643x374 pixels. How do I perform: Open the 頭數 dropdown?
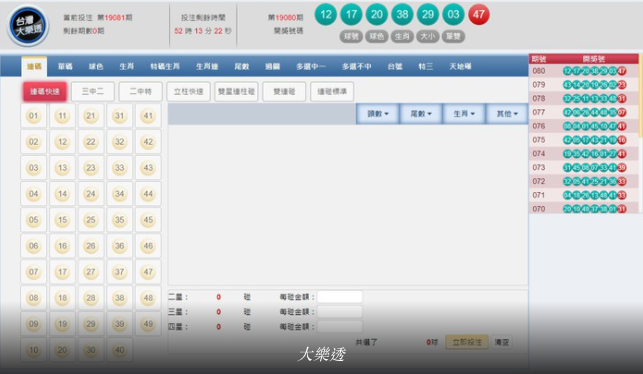pos(378,114)
